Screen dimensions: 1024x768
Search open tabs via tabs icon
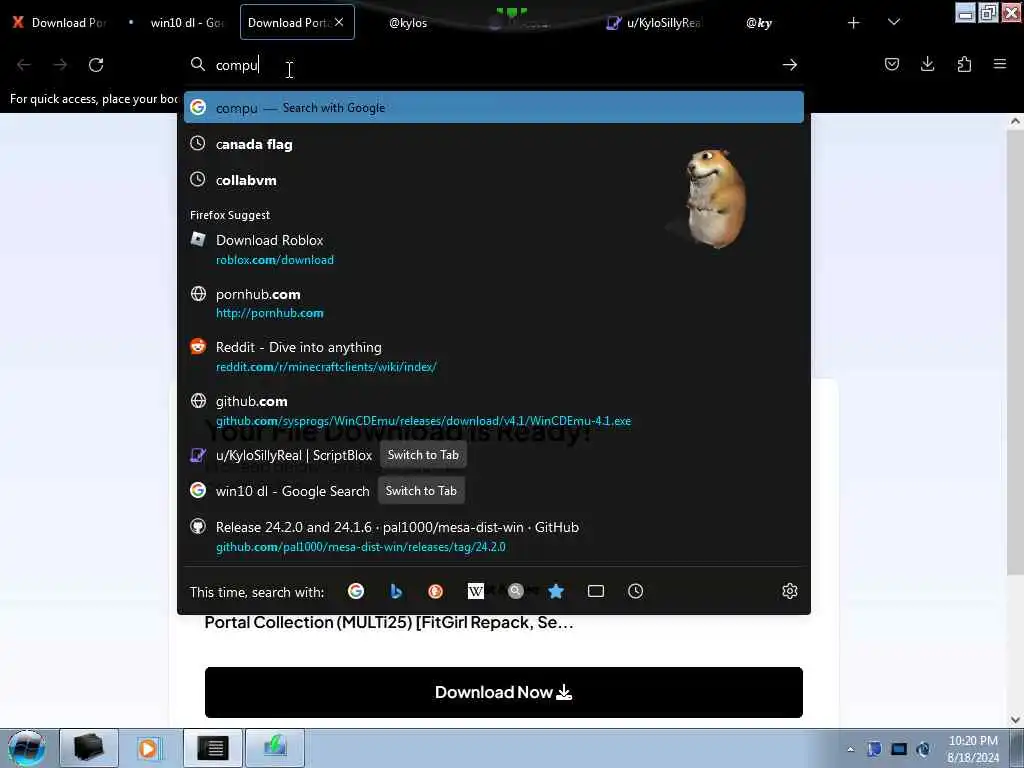coord(596,591)
